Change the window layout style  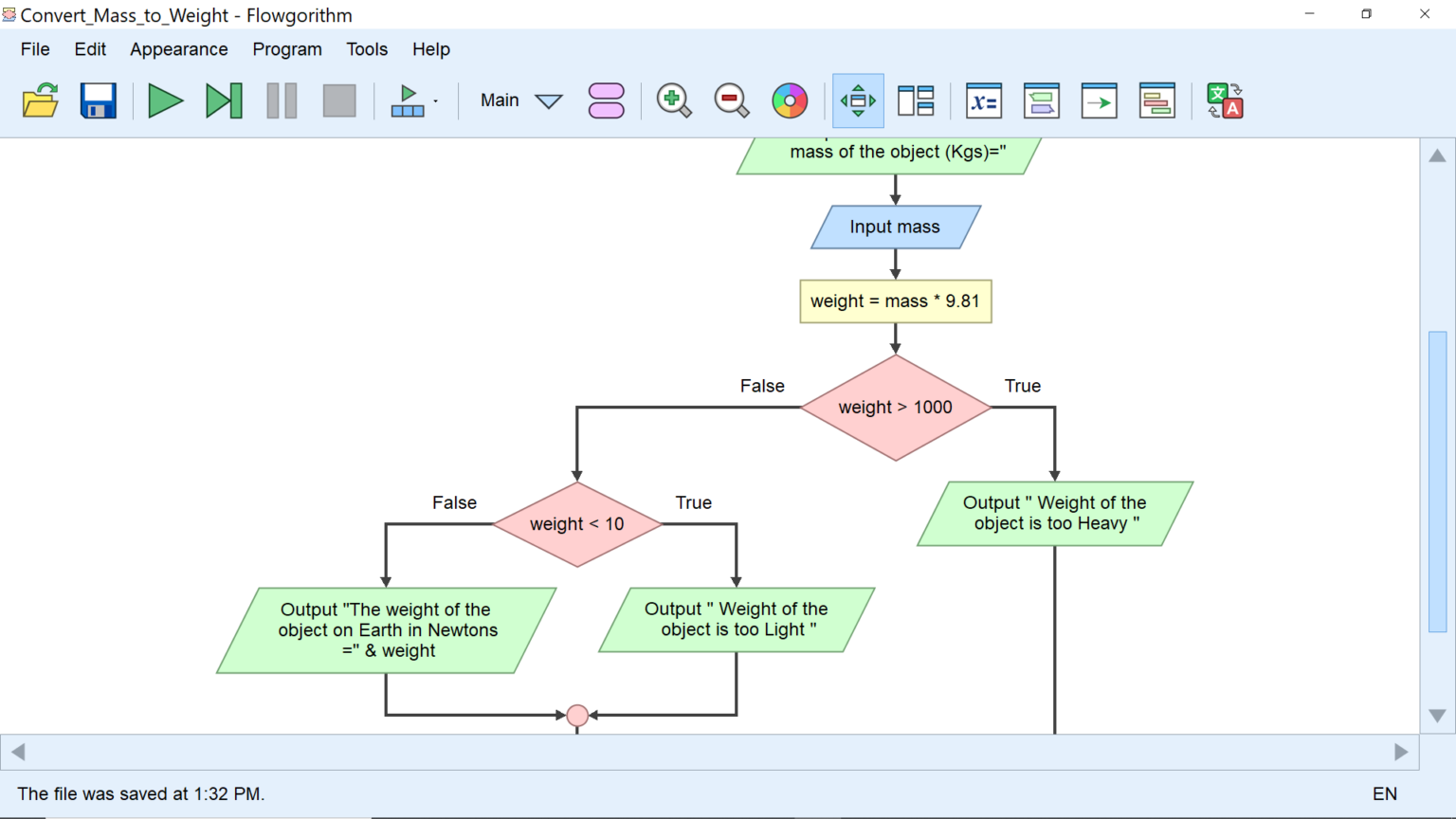tap(916, 100)
